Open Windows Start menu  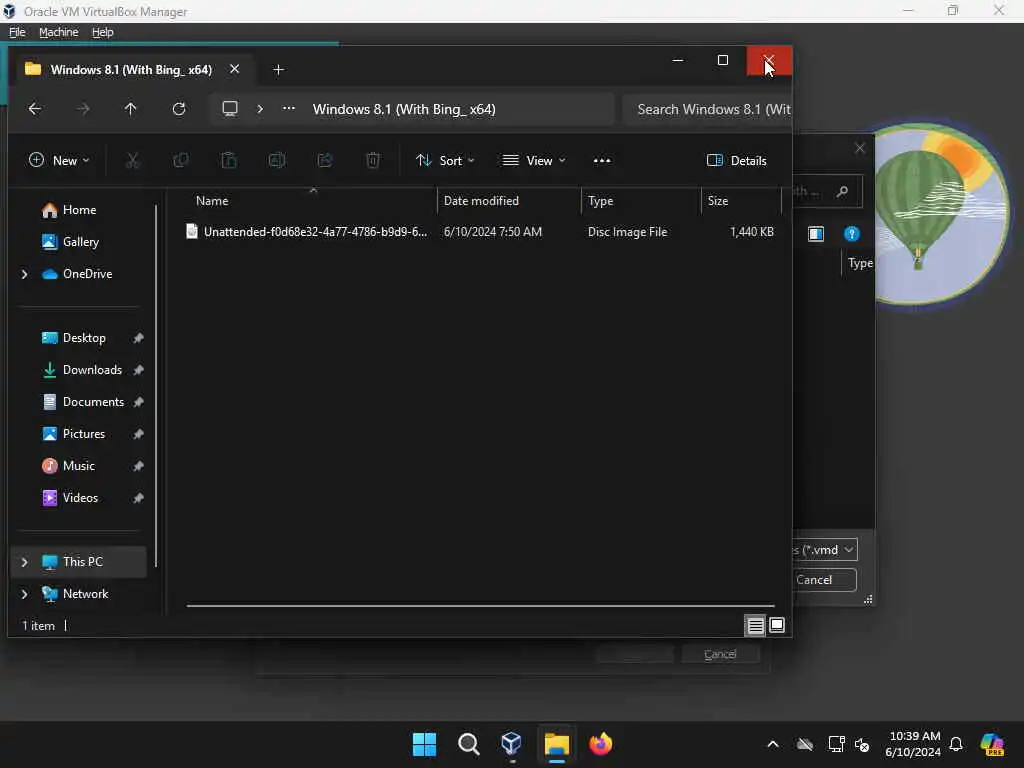pos(424,744)
